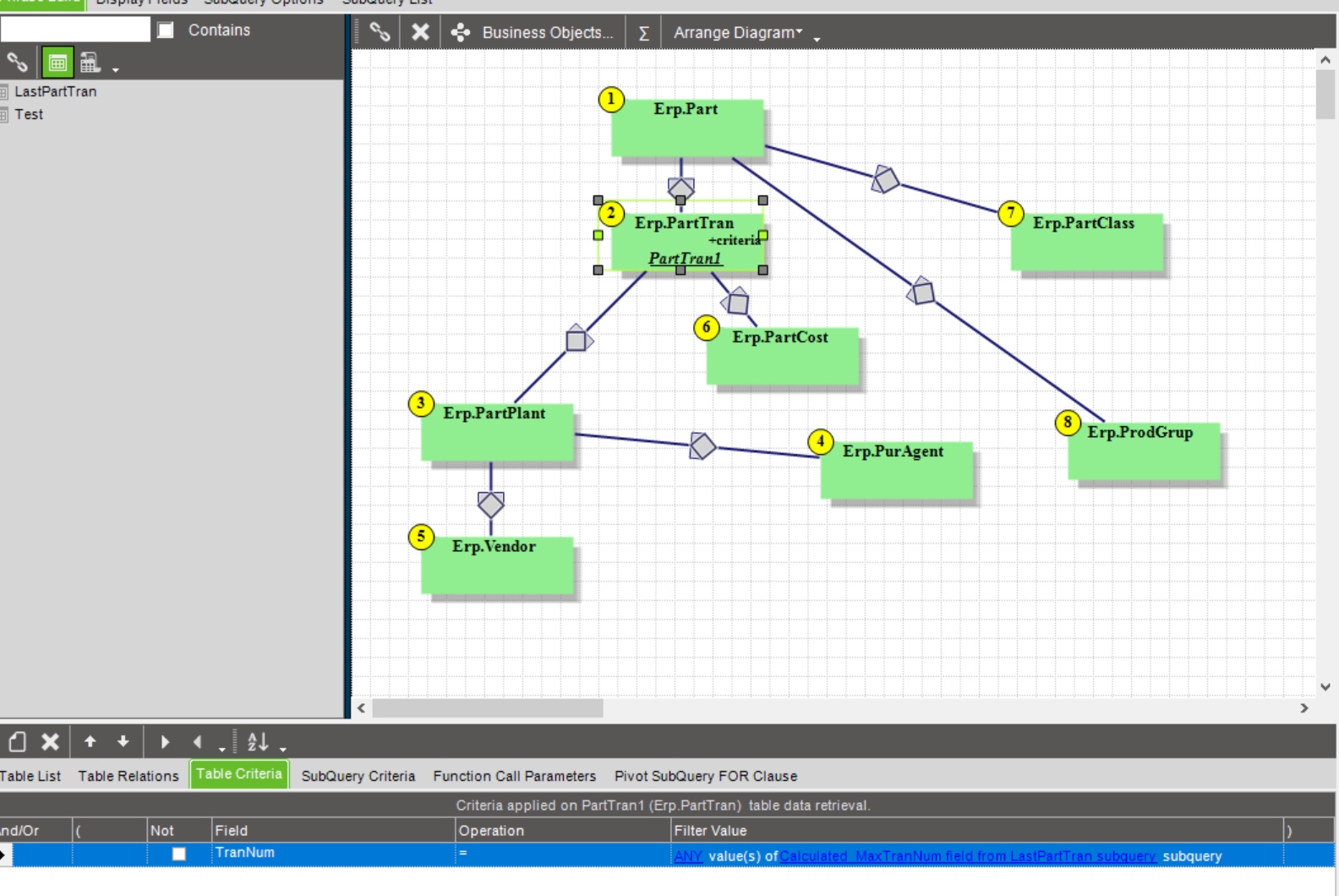Click the diagram vertical scrollbar thumb
This screenshot has height=896, width=1339.
pyautogui.click(x=1325, y=95)
